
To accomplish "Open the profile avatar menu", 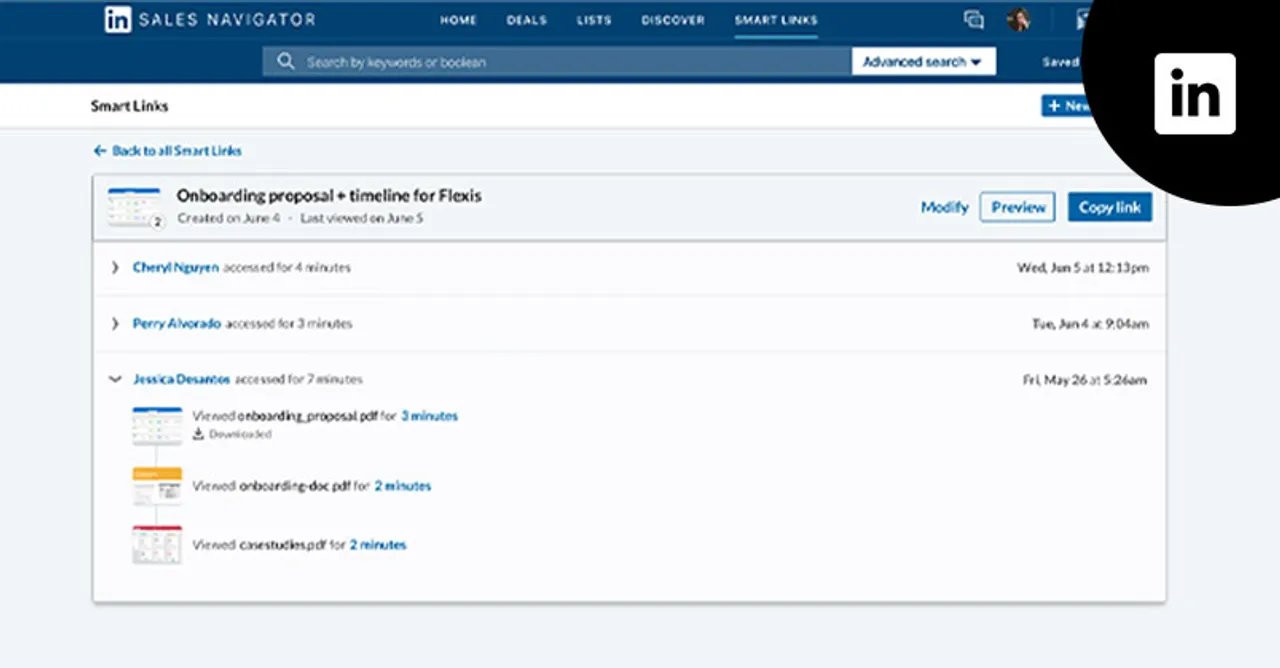I will click(1019, 19).
